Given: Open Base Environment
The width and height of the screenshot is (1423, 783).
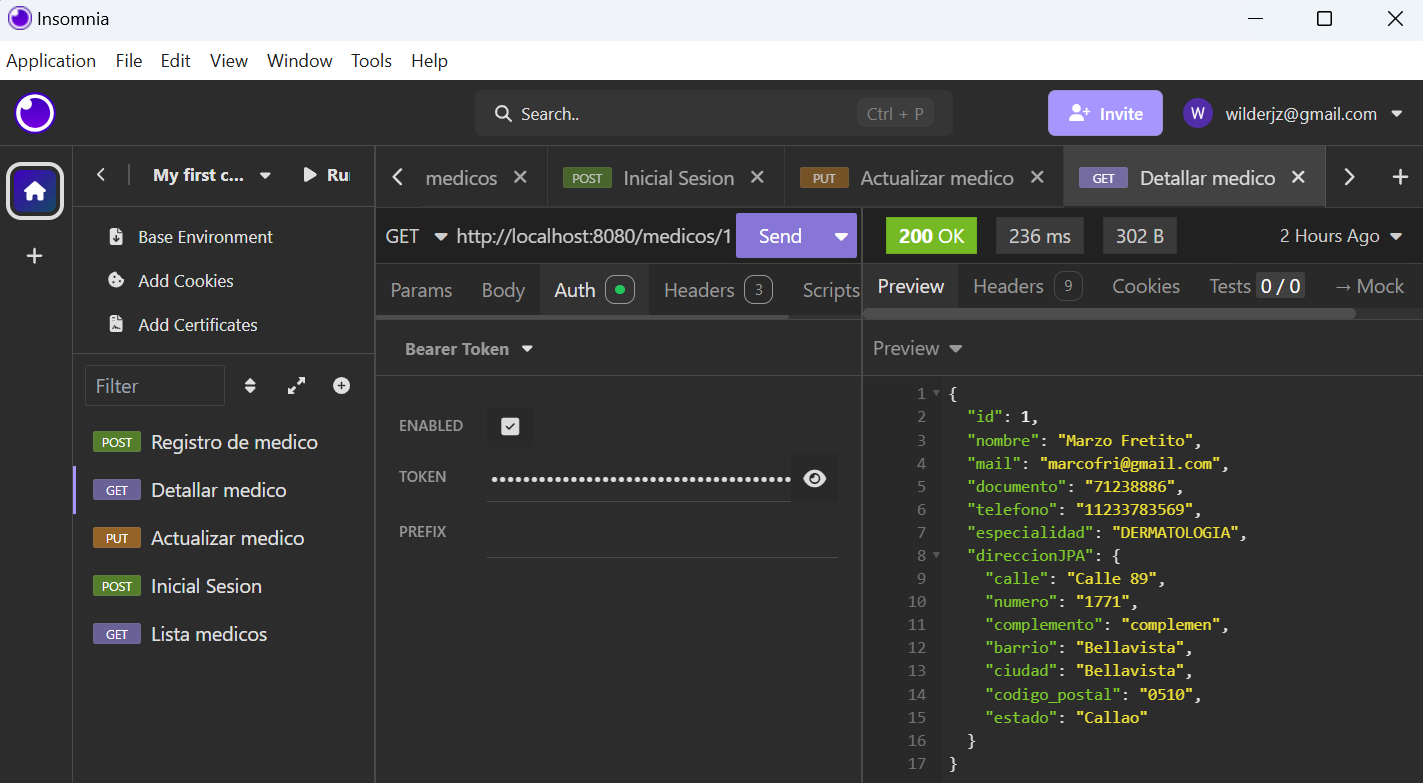Looking at the screenshot, I should 190,237.
